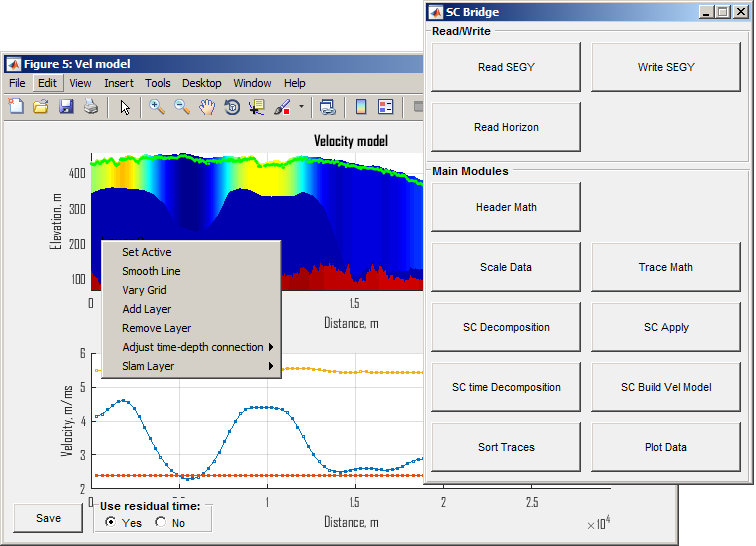
Task: Launch the SC Decomposition module
Action: 506,327
